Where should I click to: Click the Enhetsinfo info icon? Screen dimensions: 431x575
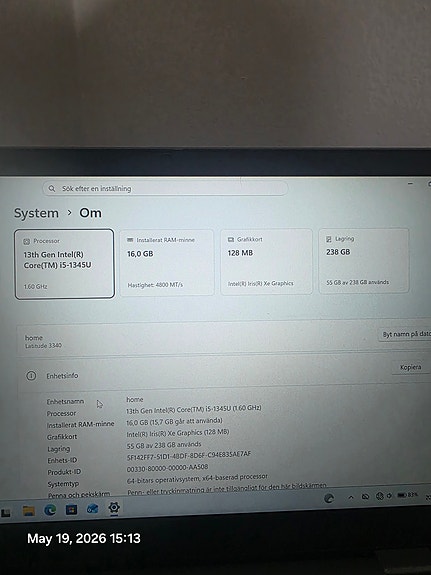[31, 376]
